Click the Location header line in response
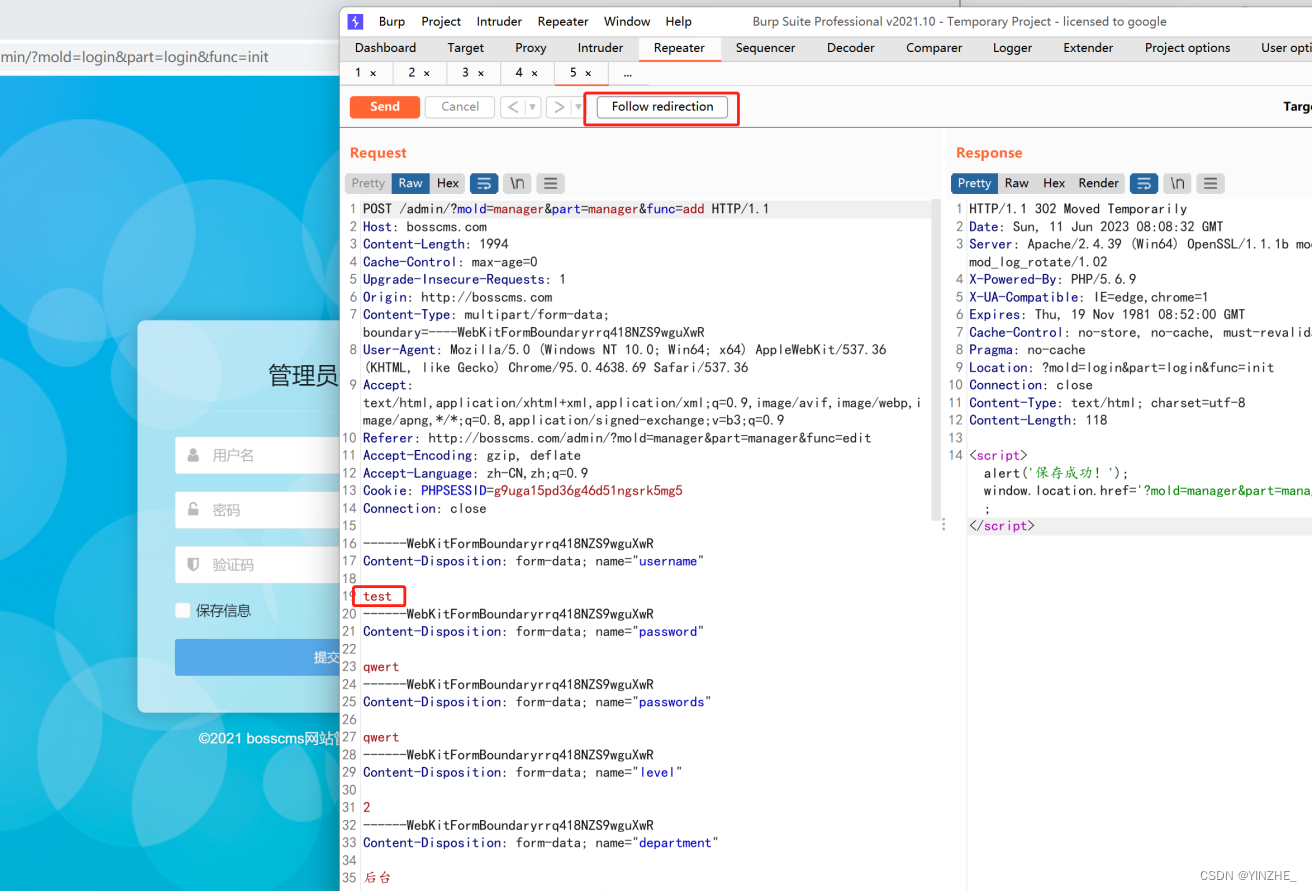This screenshot has width=1312, height=891. pos(1121,368)
